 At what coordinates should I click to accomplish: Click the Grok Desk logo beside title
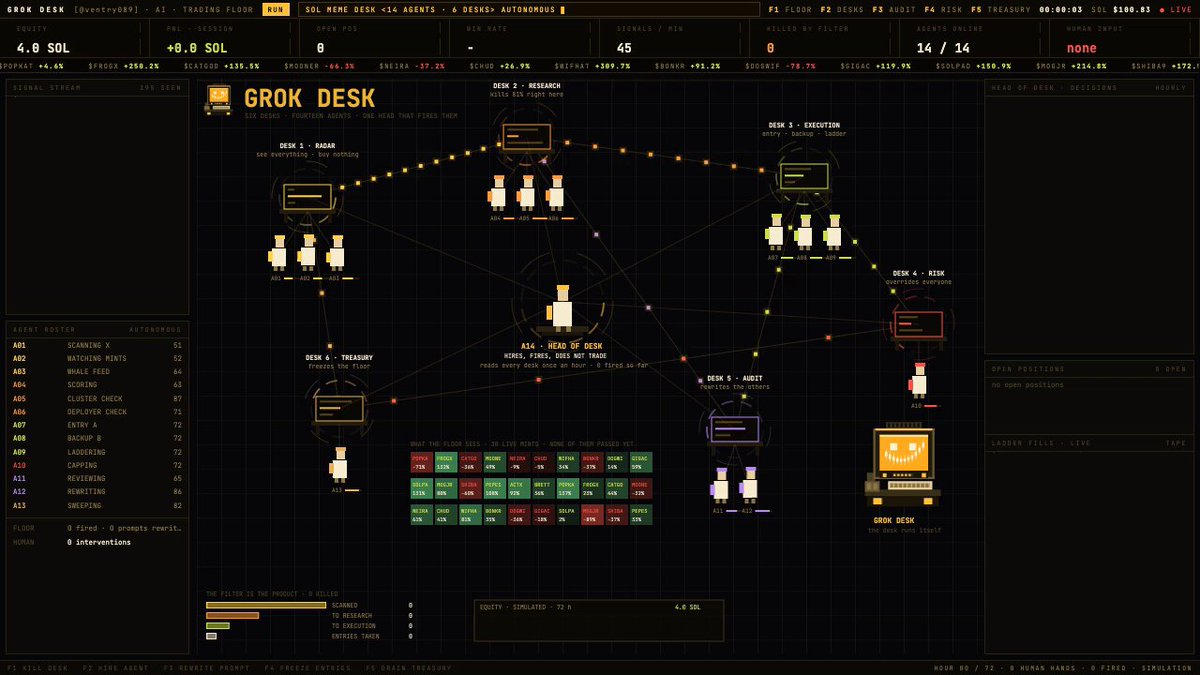[219, 100]
